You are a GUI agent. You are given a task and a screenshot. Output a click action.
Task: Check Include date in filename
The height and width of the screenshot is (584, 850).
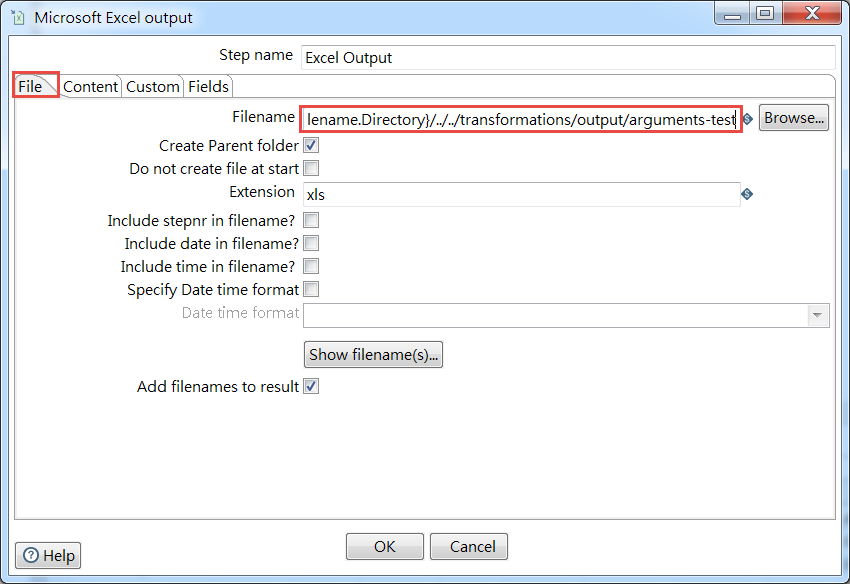coord(311,243)
